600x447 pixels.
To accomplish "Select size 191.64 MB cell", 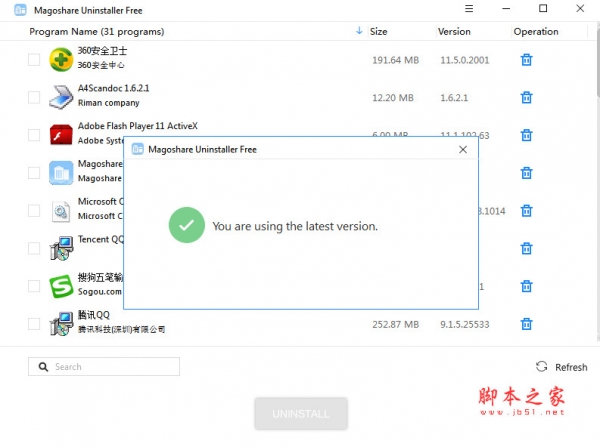I will (396, 60).
